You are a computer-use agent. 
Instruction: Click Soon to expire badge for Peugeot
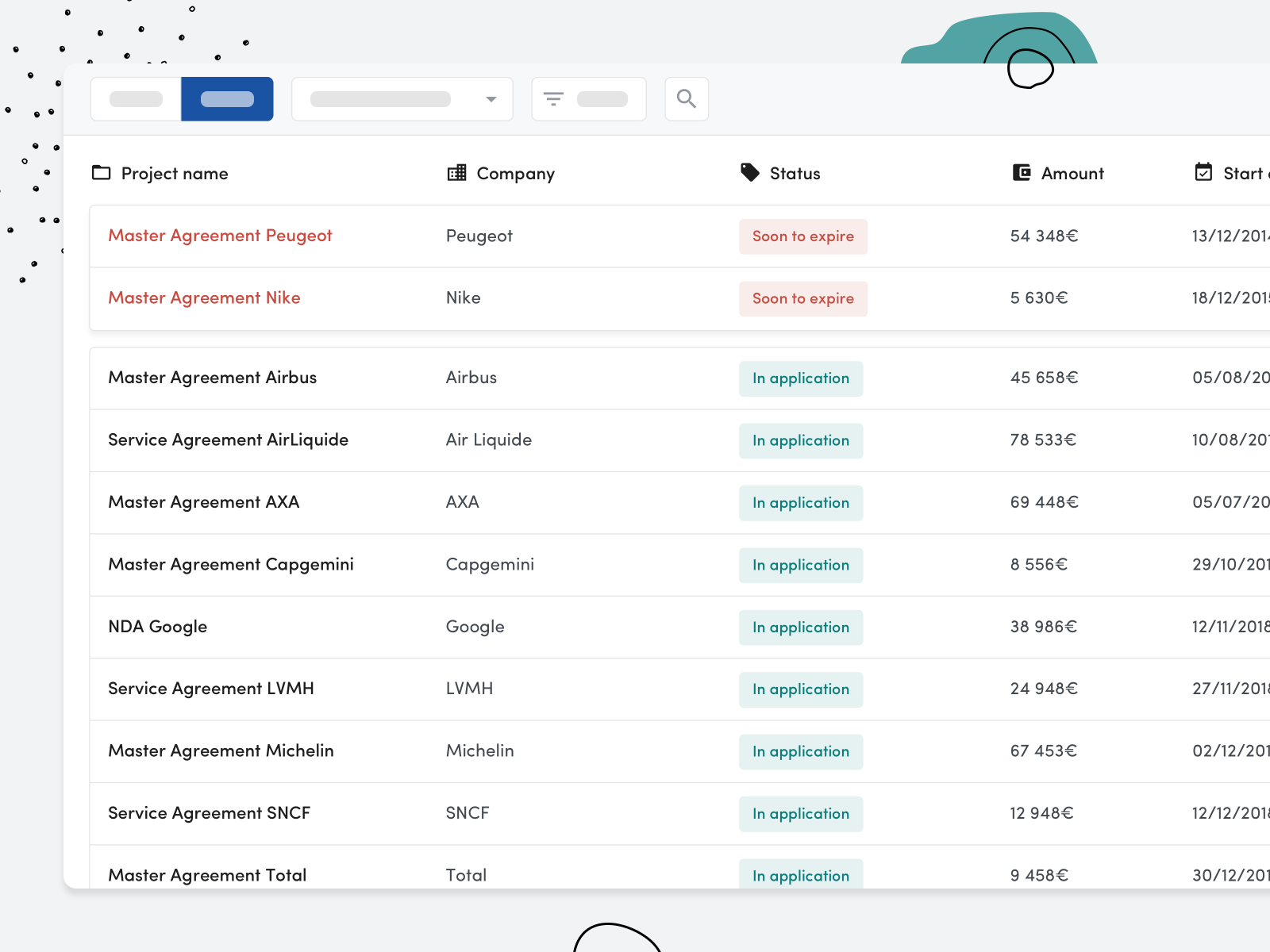(803, 236)
